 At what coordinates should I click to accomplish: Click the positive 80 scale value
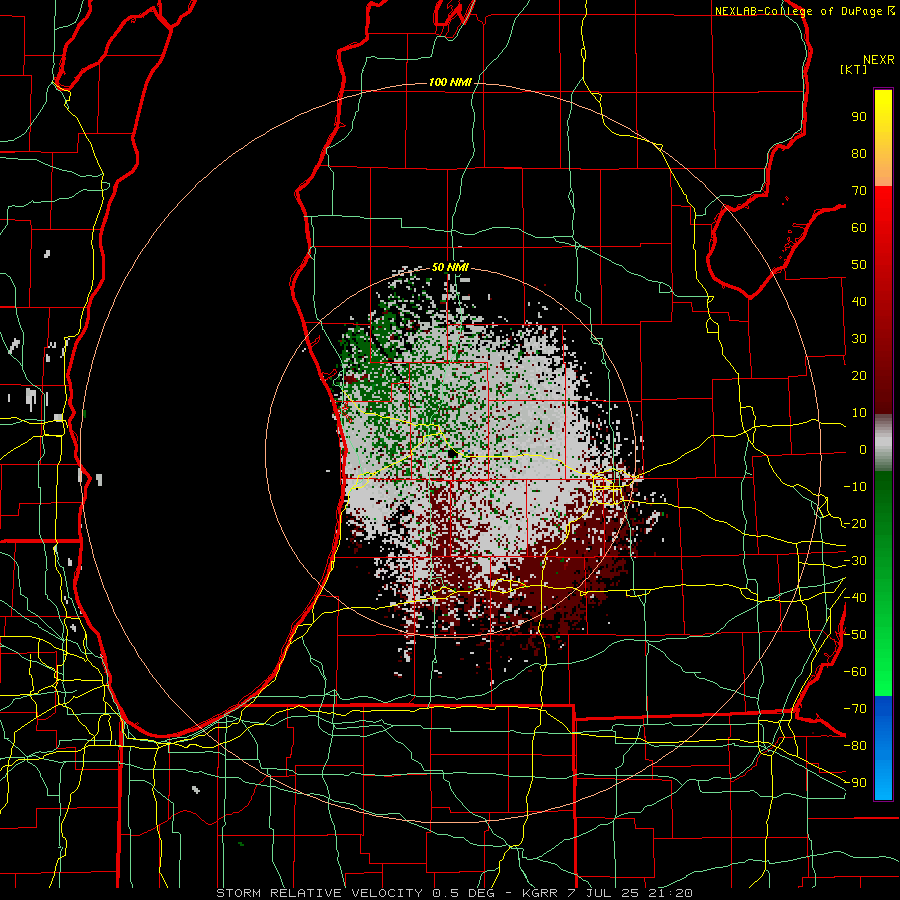[x=859, y=154]
